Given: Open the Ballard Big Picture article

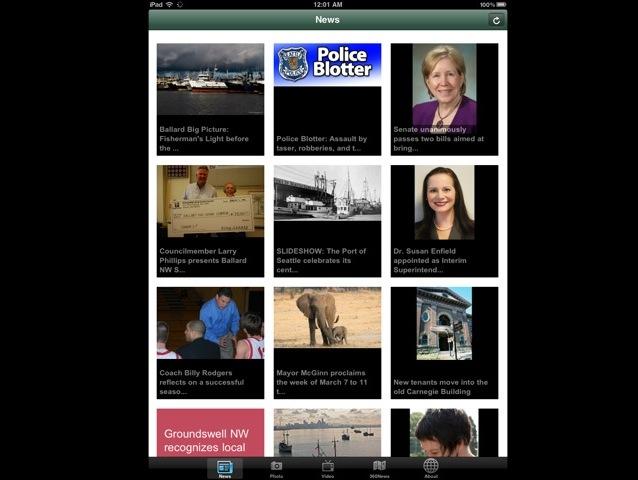Looking at the screenshot, I should click(210, 99).
